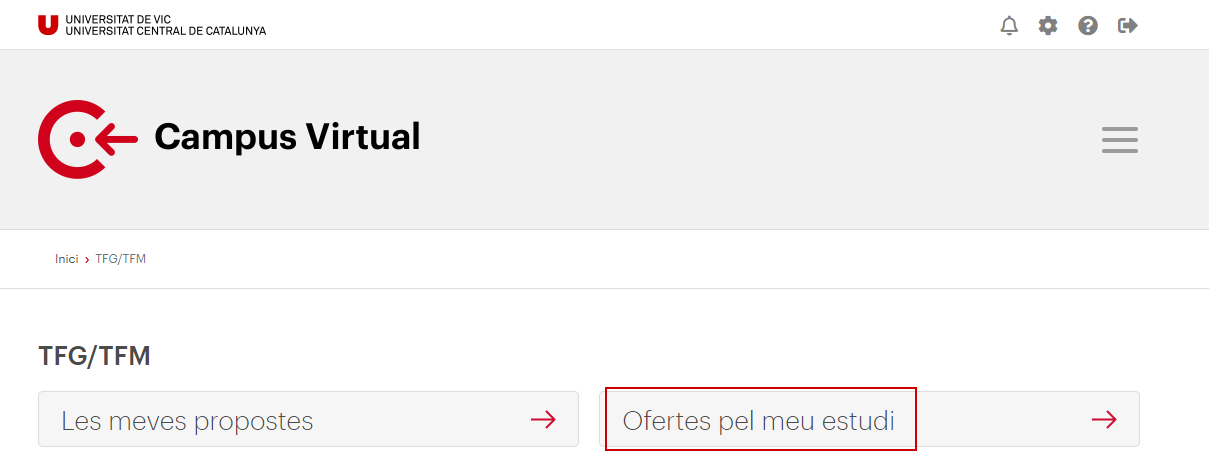The width and height of the screenshot is (1209, 459).
Task: Go to Inici in the breadcrumb
Action: [x=66, y=259]
